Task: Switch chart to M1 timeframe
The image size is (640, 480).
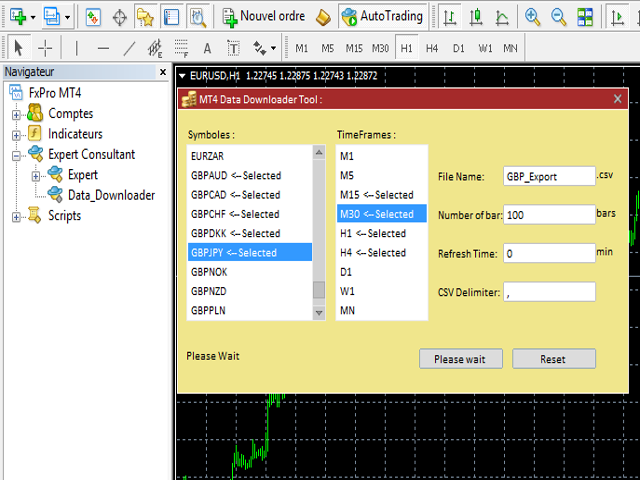Action: [x=302, y=48]
